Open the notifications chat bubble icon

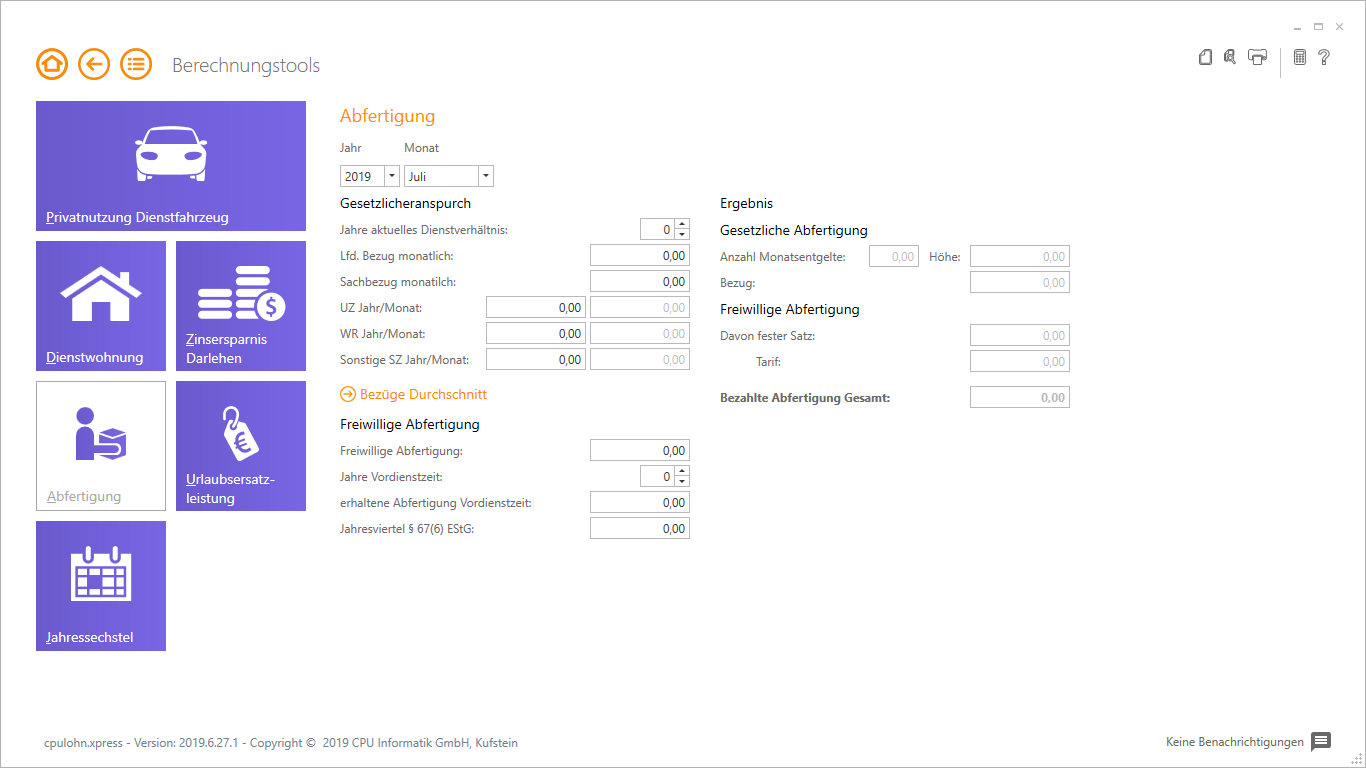pyautogui.click(x=1321, y=742)
